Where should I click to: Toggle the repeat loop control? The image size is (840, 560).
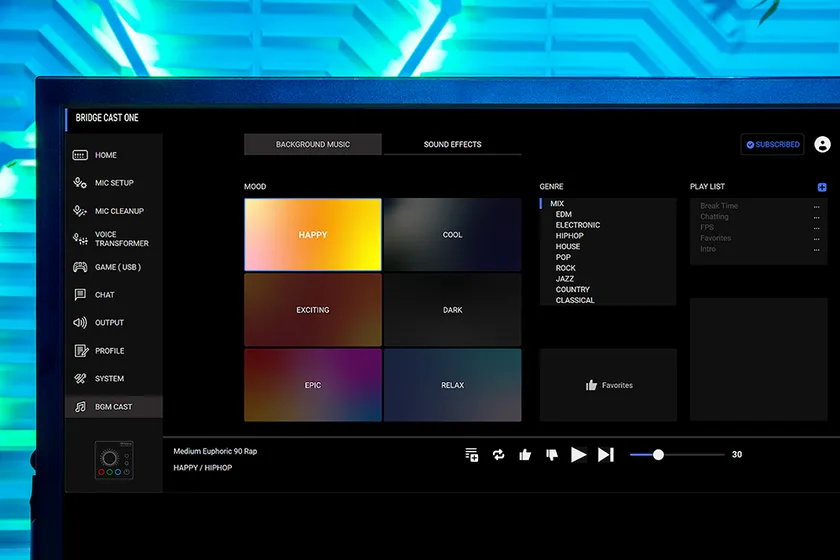498,455
